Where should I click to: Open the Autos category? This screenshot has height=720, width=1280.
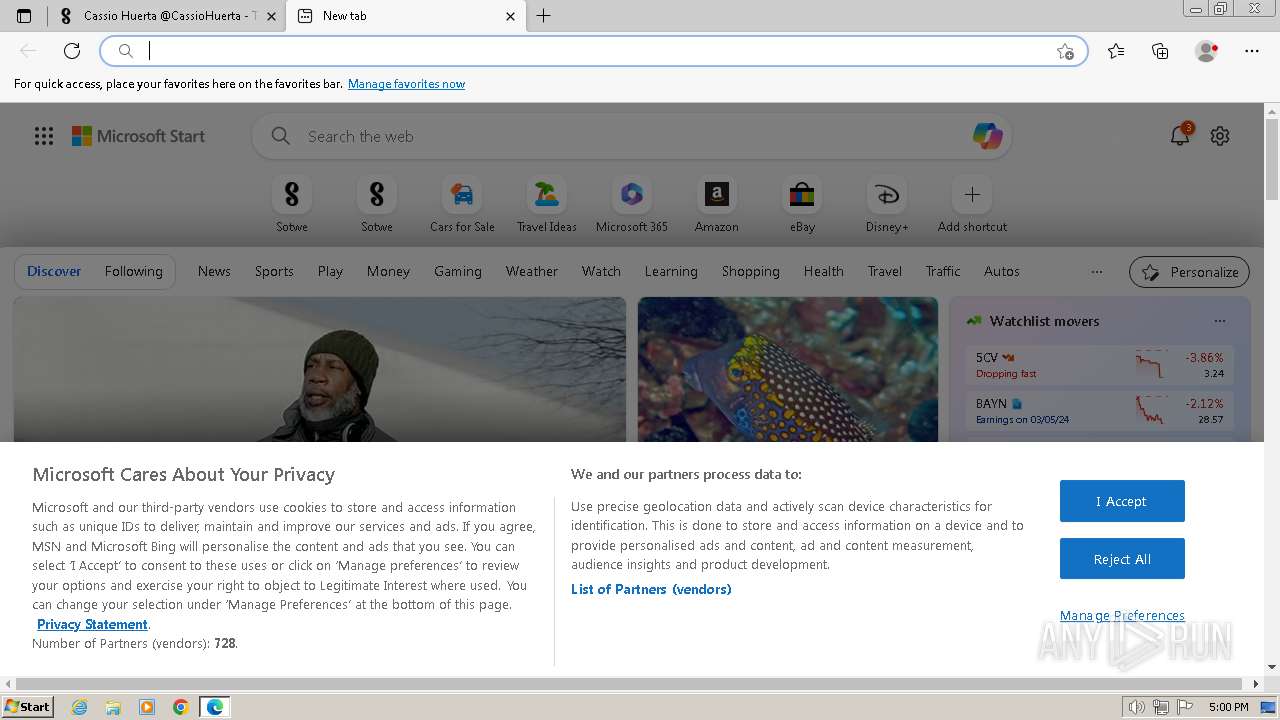pos(1002,271)
